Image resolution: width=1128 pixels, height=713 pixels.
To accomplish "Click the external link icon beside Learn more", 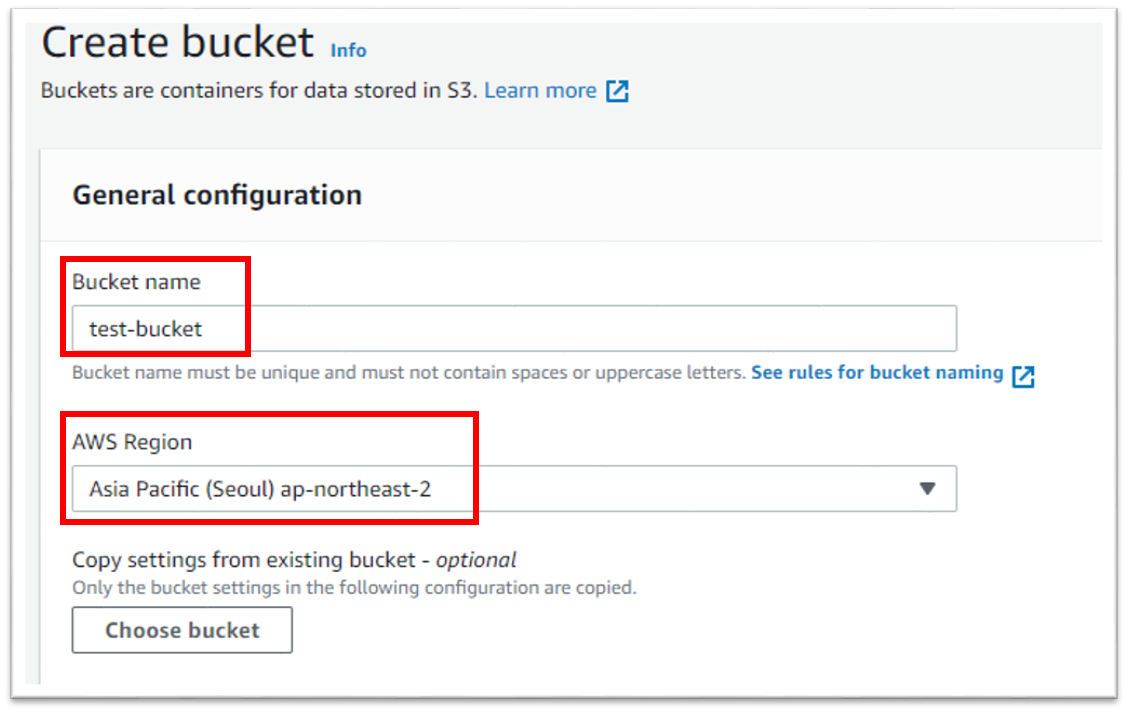I will 618,90.
